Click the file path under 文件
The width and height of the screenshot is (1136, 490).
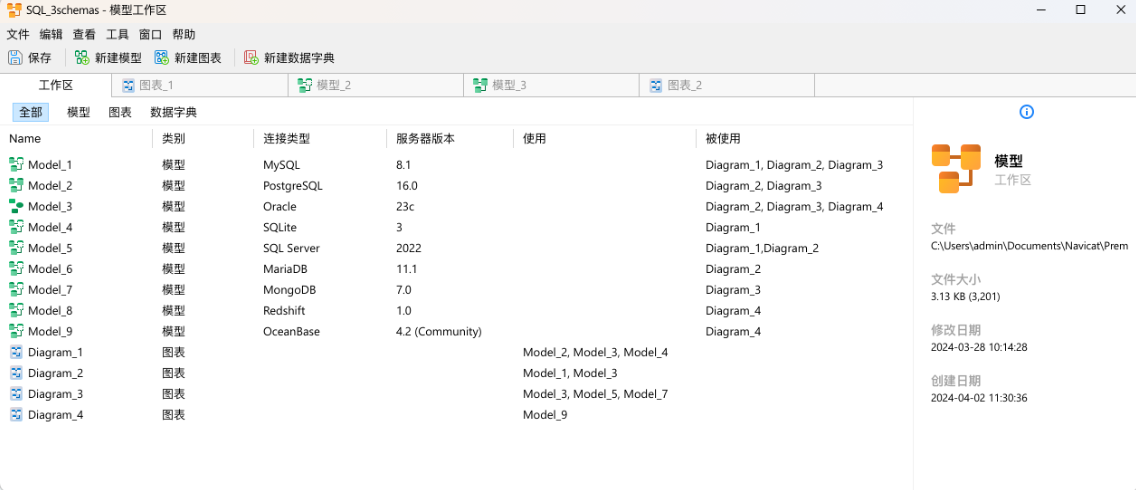(1030, 246)
